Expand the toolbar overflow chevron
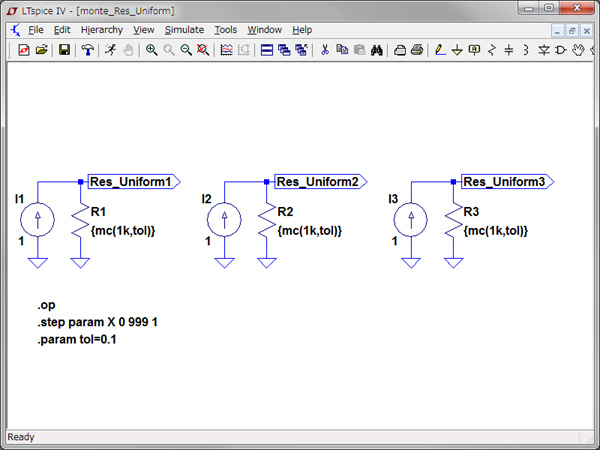Screen dimensions: 600x450 point(590,50)
